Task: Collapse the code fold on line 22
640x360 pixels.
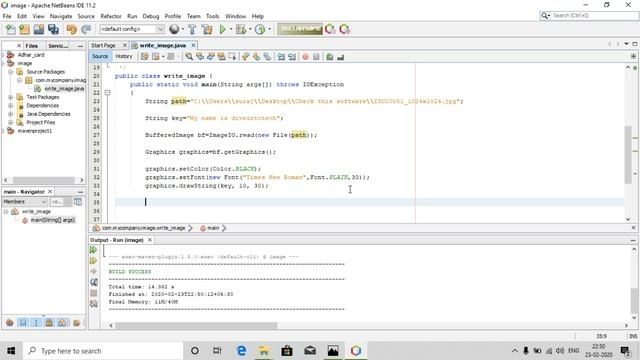Action: [107, 93]
